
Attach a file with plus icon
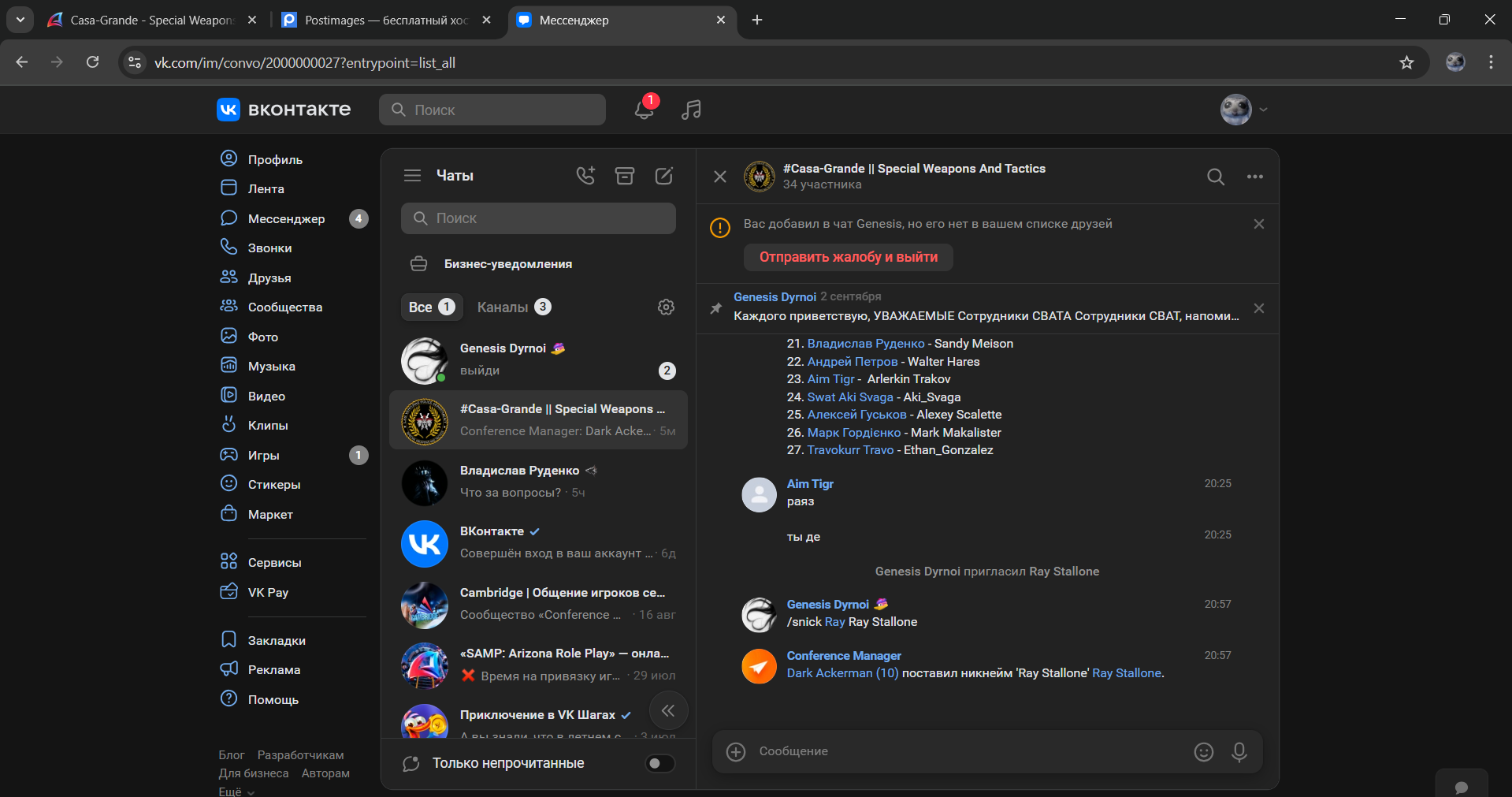(x=736, y=752)
